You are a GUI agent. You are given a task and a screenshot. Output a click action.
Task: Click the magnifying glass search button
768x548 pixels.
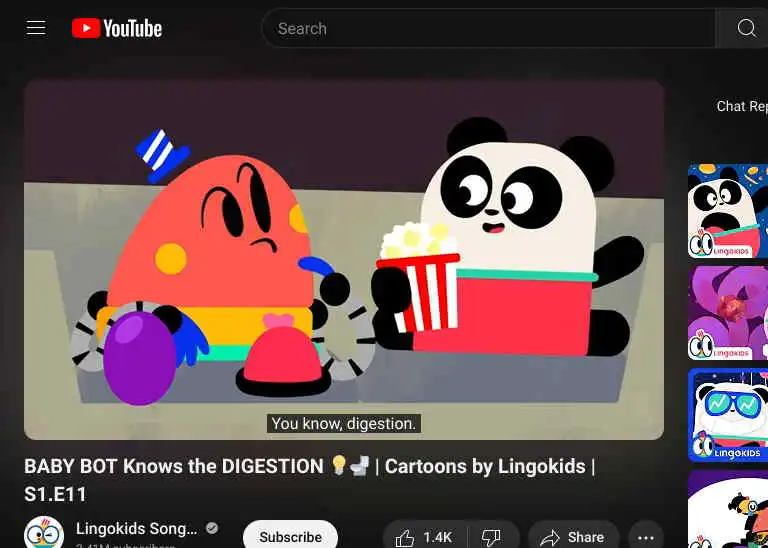[x=746, y=28]
